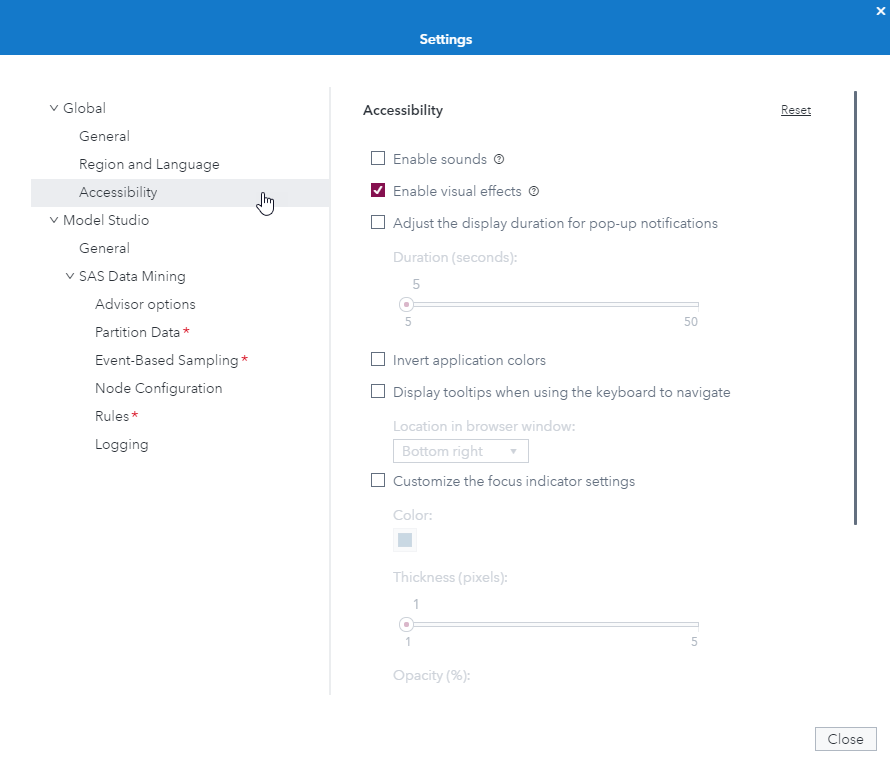Open Partition Data settings page
Image resolution: width=890 pixels, height=763 pixels.
pyautogui.click(x=138, y=332)
